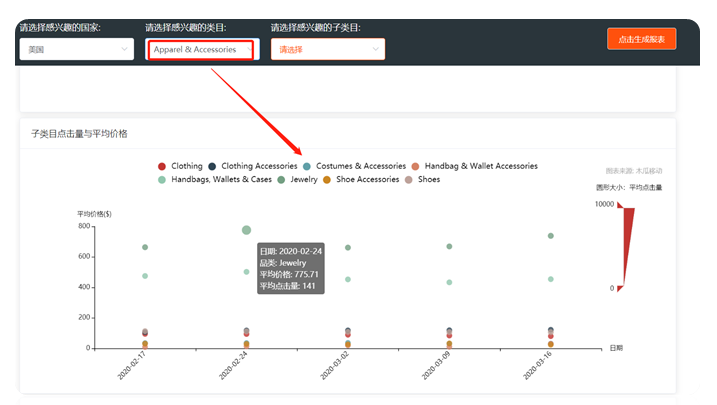Hide Costumes & Accessories series in legend
Screen dimensions: 717x405
pos(308,166)
